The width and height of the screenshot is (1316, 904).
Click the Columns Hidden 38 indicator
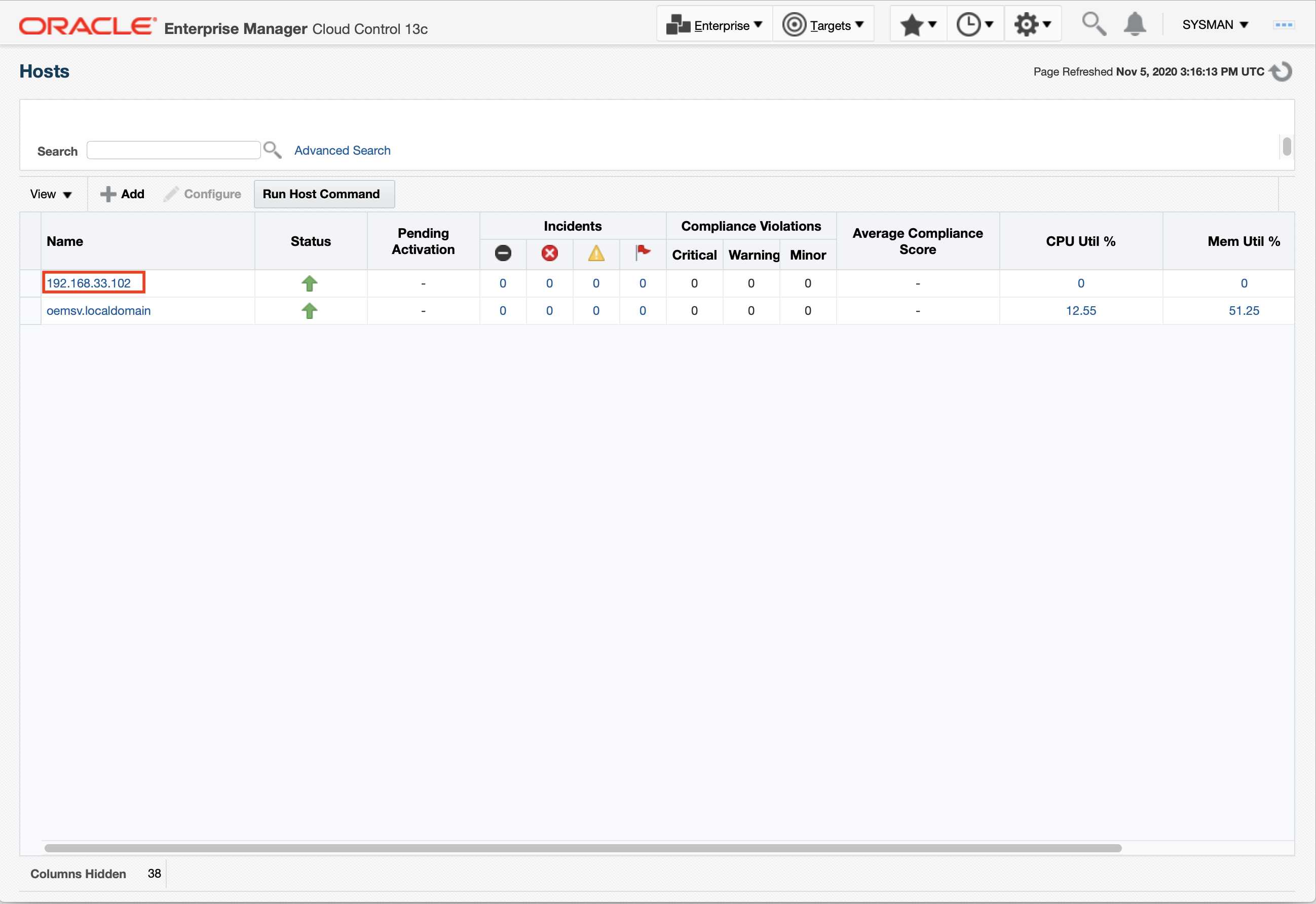pos(95,874)
